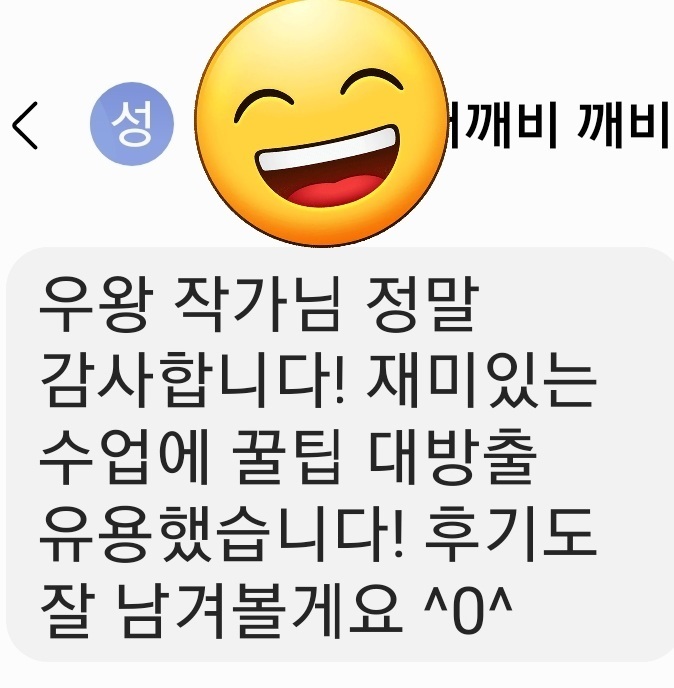This screenshot has height=688, width=674.
Task: Tap the laughing emoji sticker
Action: click(x=321, y=122)
